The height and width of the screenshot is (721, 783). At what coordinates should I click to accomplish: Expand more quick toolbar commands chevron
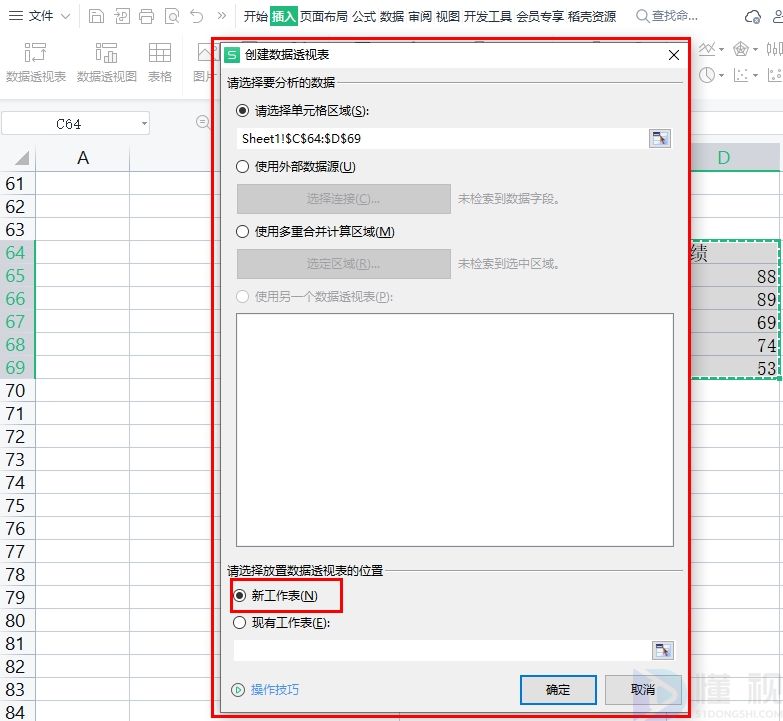pyautogui.click(x=222, y=16)
